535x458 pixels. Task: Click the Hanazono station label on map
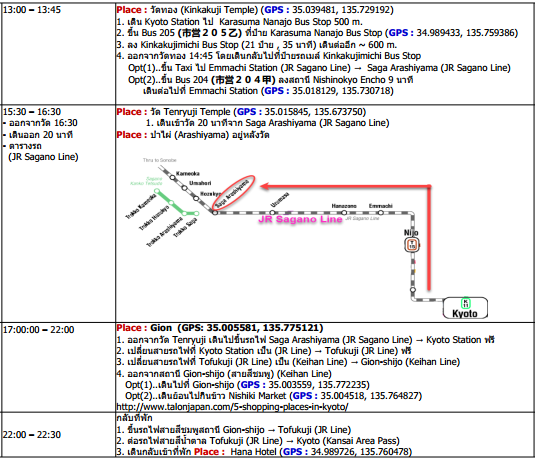[344, 206]
